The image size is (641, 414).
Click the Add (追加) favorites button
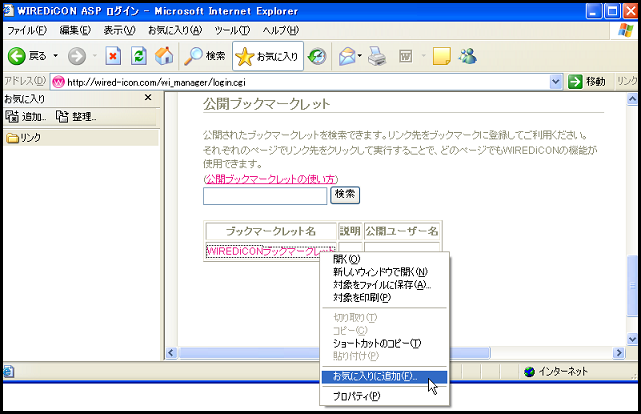click(25, 117)
